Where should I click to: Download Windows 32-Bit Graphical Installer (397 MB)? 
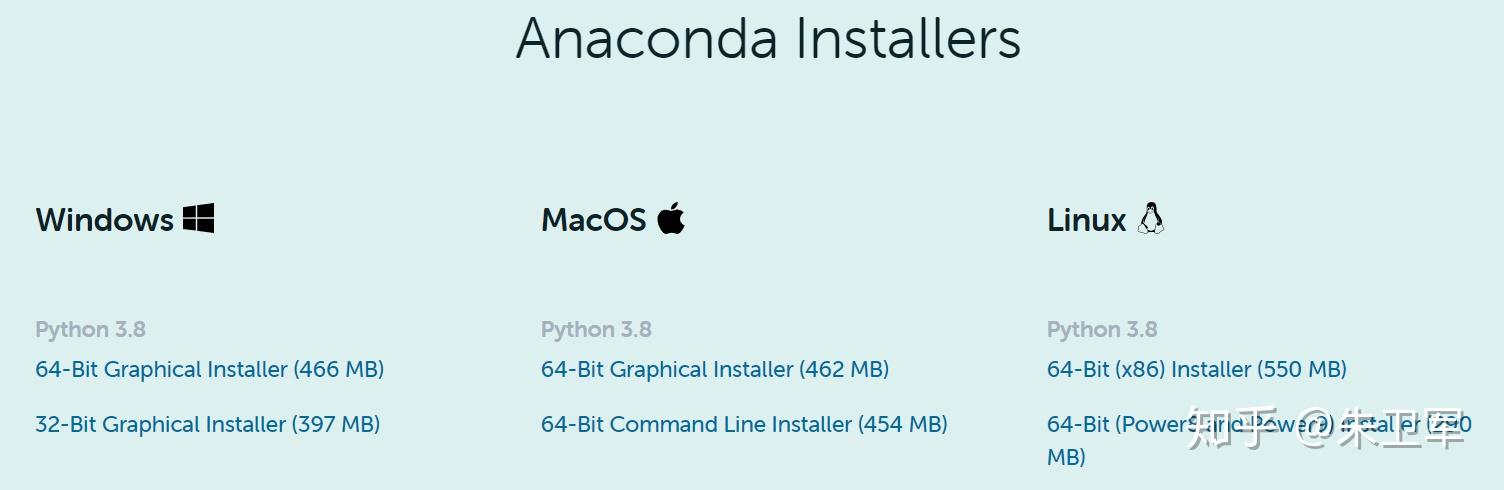pos(208,424)
